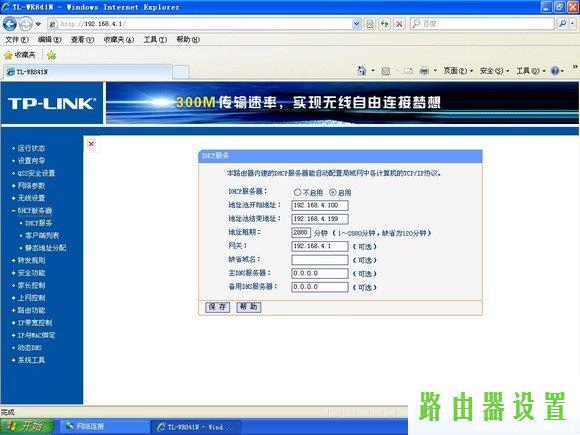The height and width of the screenshot is (435, 580).
Task: Open the 工具 menu in menu bar
Action: point(155,39)
